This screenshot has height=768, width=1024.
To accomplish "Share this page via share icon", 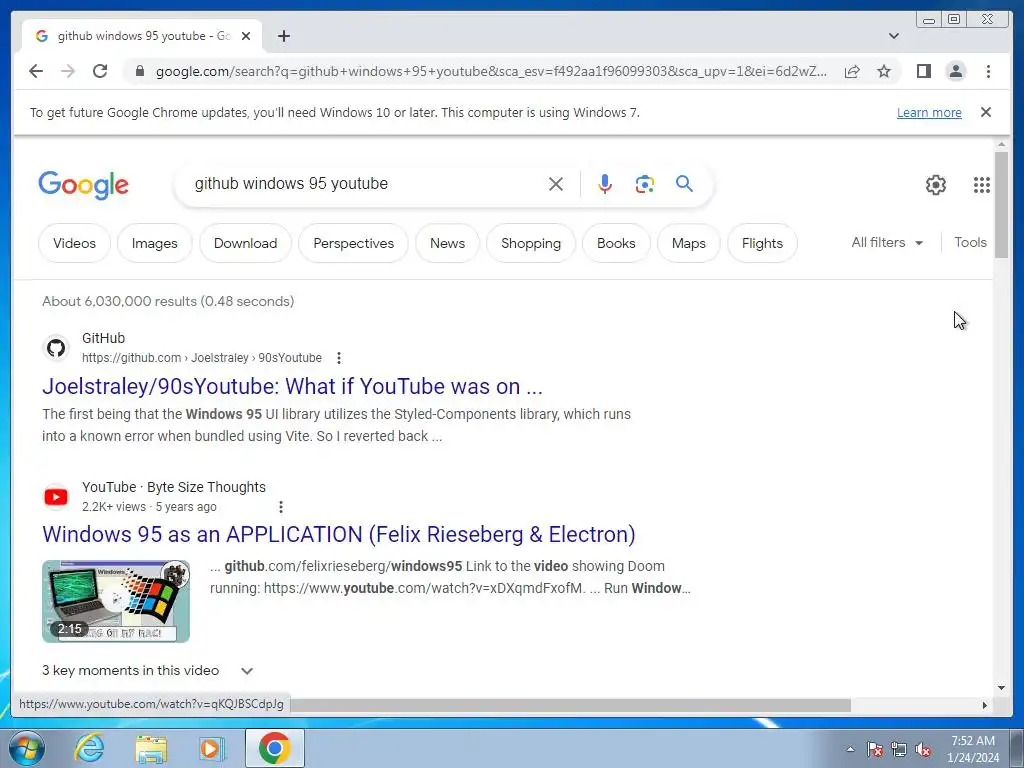I will coord(852,71).
